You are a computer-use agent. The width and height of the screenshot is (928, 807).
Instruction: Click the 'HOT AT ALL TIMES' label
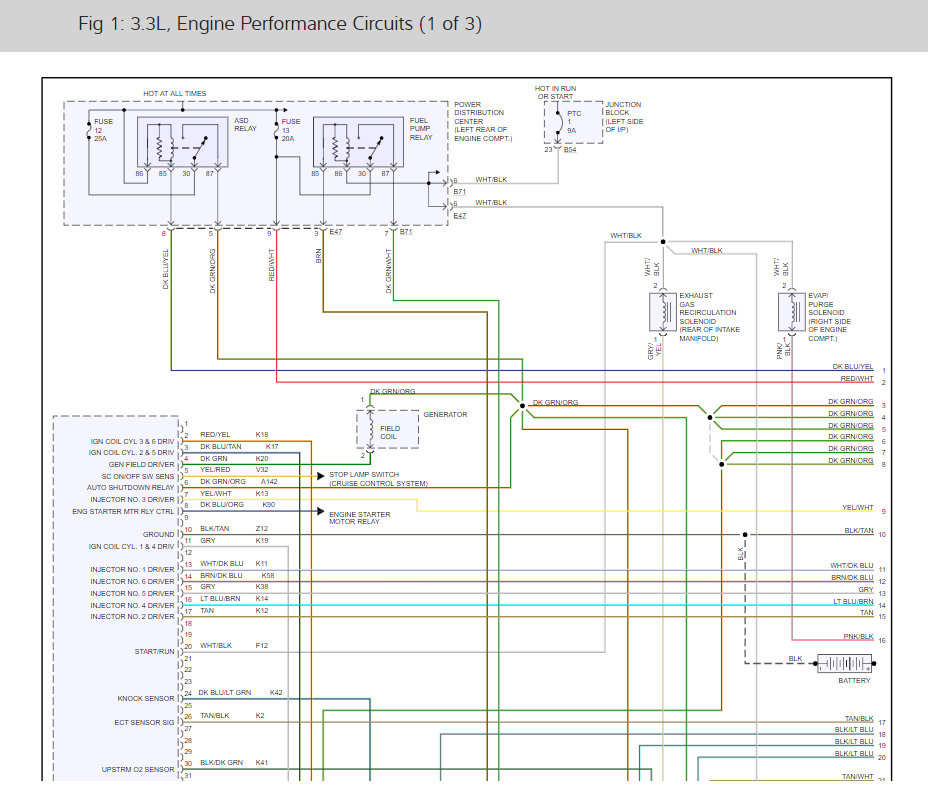pos(175,93)
